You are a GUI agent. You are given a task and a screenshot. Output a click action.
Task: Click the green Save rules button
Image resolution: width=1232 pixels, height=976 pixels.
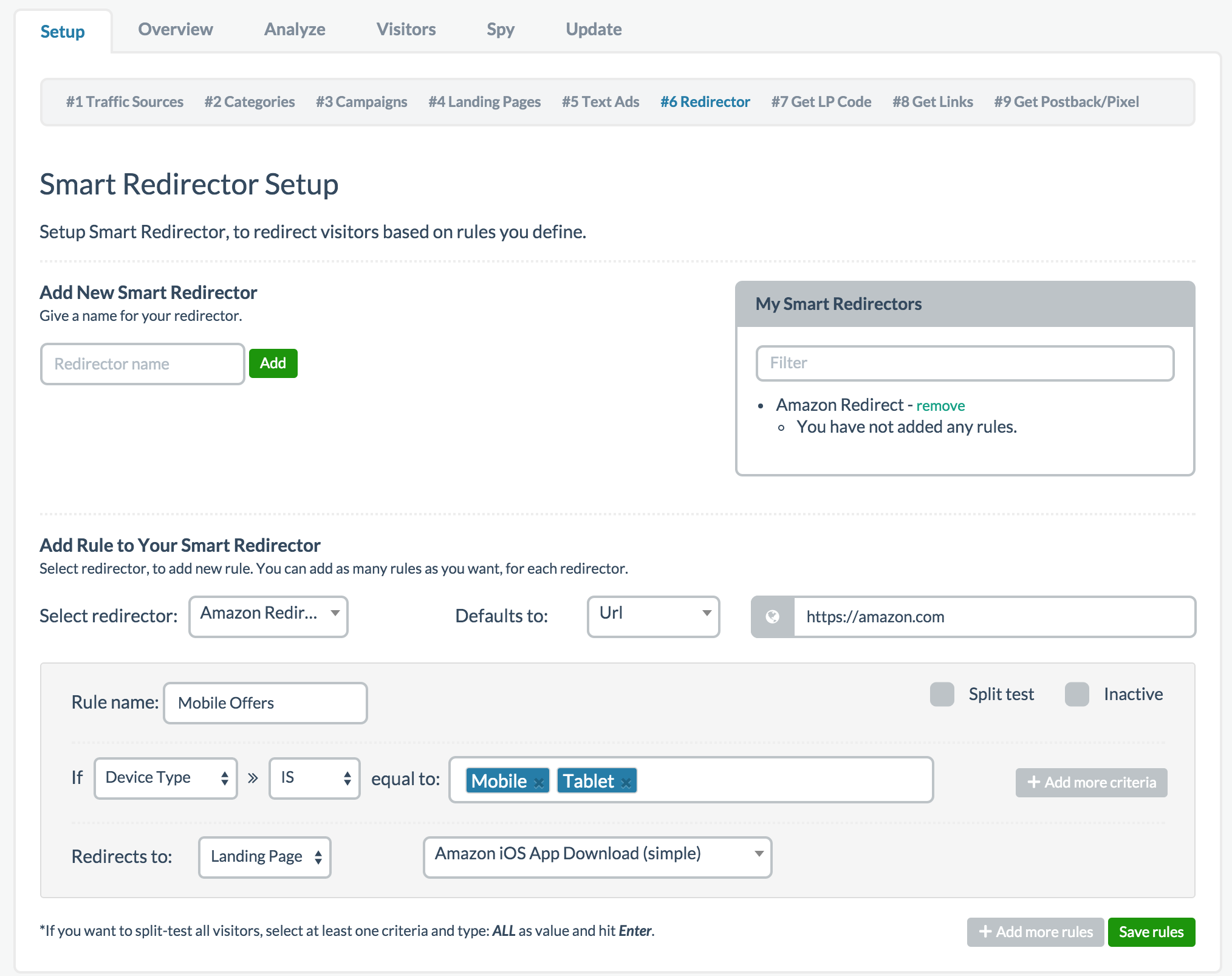tap(1151, 932)
